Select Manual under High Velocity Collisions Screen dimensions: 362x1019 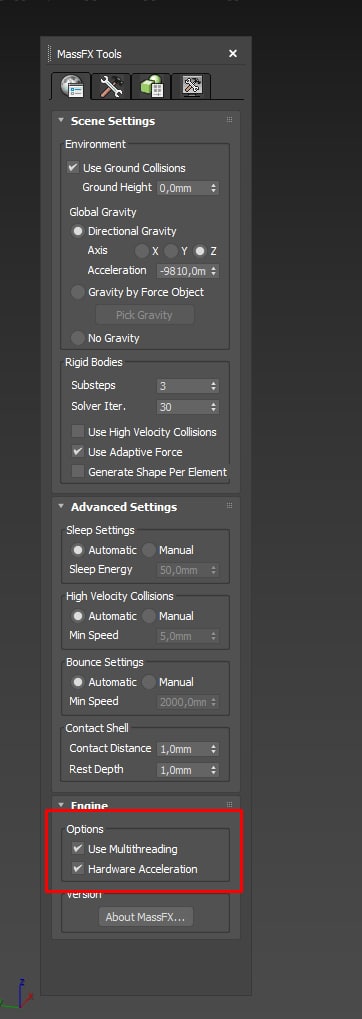click(x=149, y=615)
